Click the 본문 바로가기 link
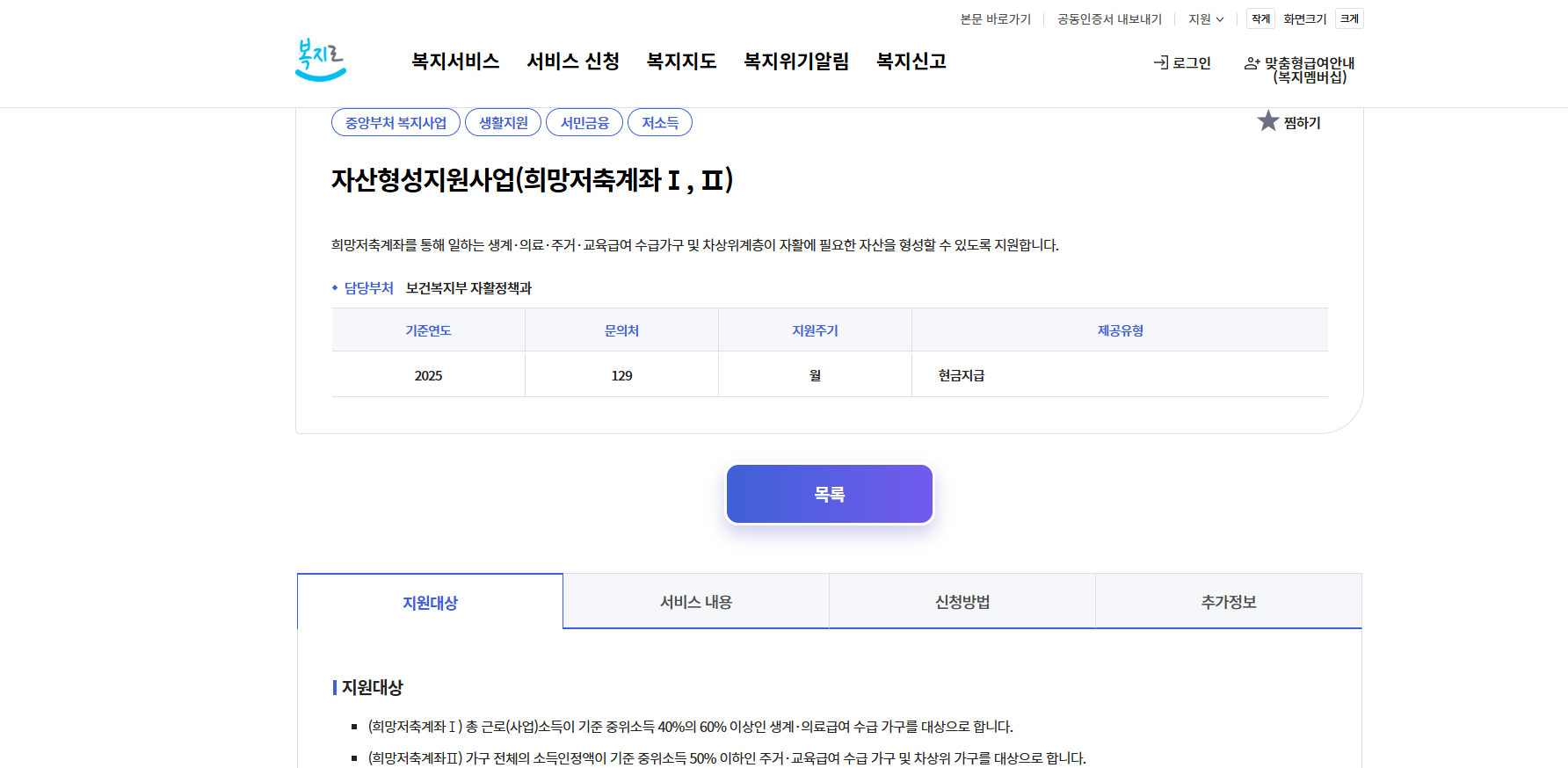The width and height of the screenshot is (1568, 768). (996, 19)
